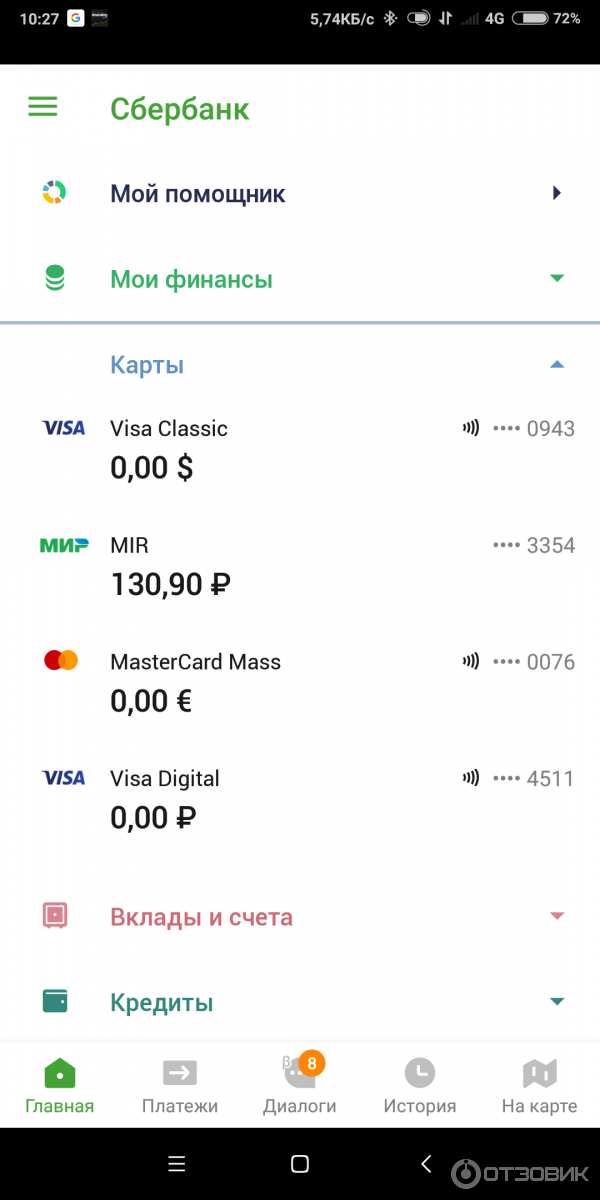Open the hamburger menu
The image size is (600, 1200).
tap(43, 107)
